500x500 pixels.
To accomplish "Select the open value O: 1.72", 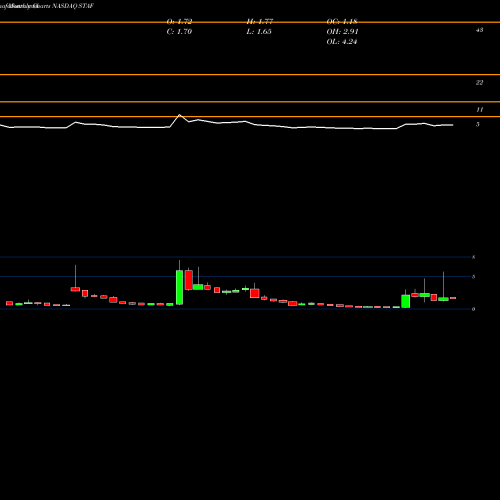I will click(x=179, y=22).
